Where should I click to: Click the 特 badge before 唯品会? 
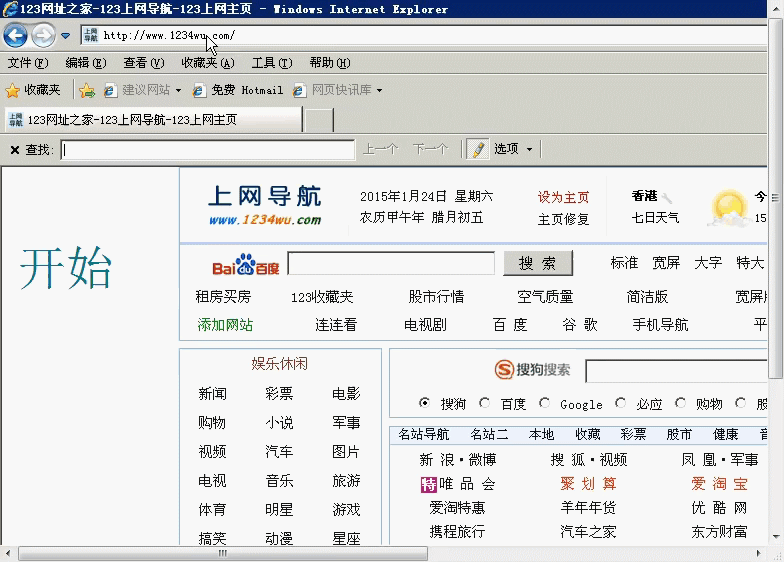click(428, 484)
